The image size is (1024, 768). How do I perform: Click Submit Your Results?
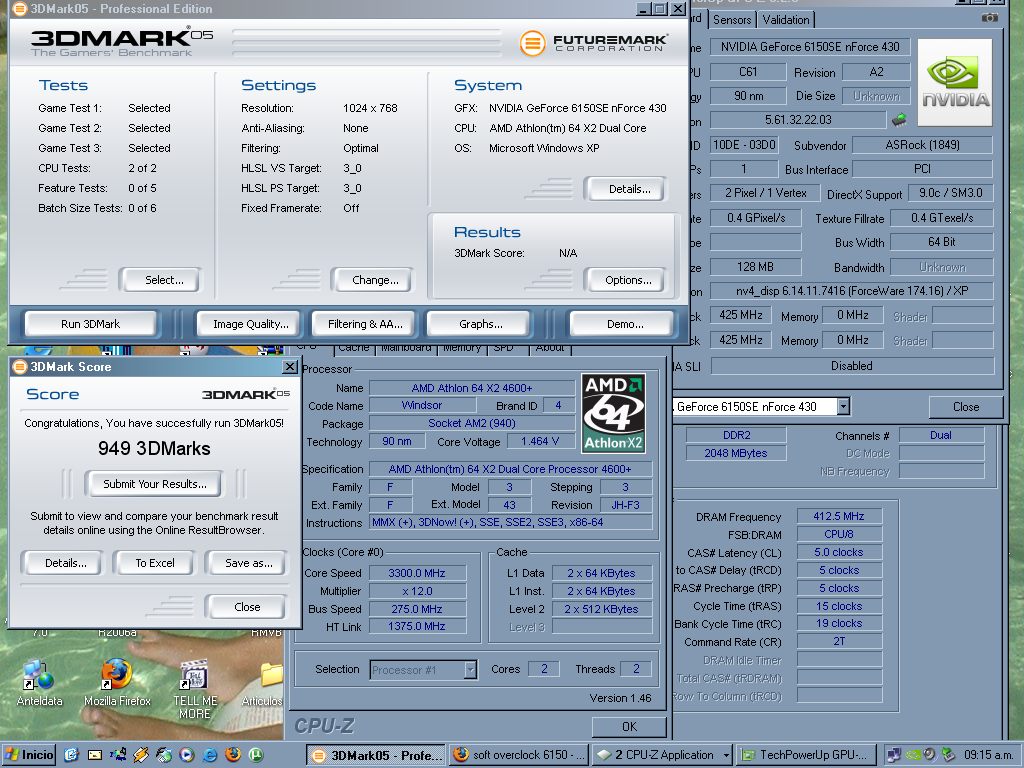(155, 484)
